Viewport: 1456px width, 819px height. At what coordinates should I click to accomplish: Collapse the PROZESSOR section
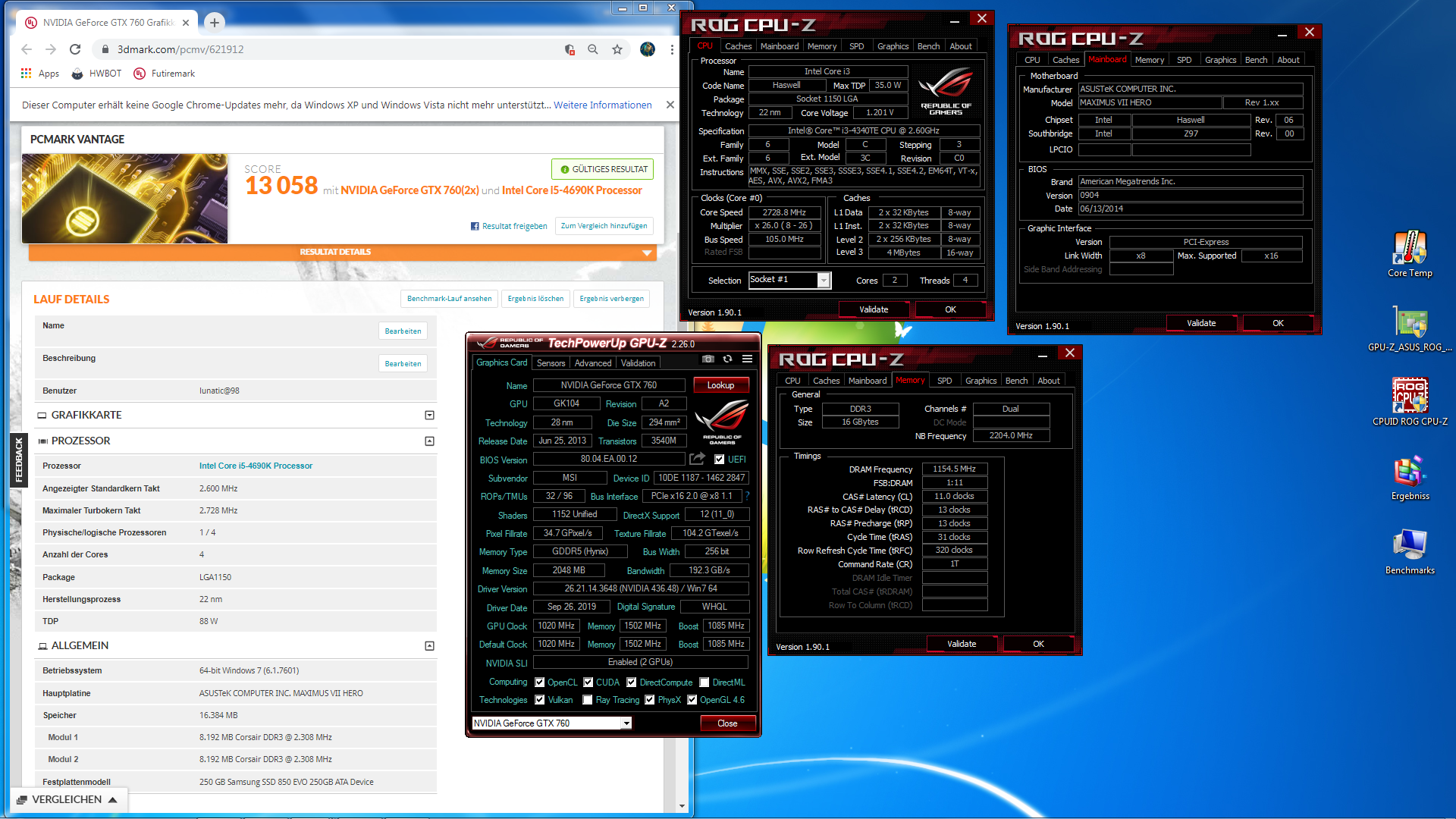point(429,441)
